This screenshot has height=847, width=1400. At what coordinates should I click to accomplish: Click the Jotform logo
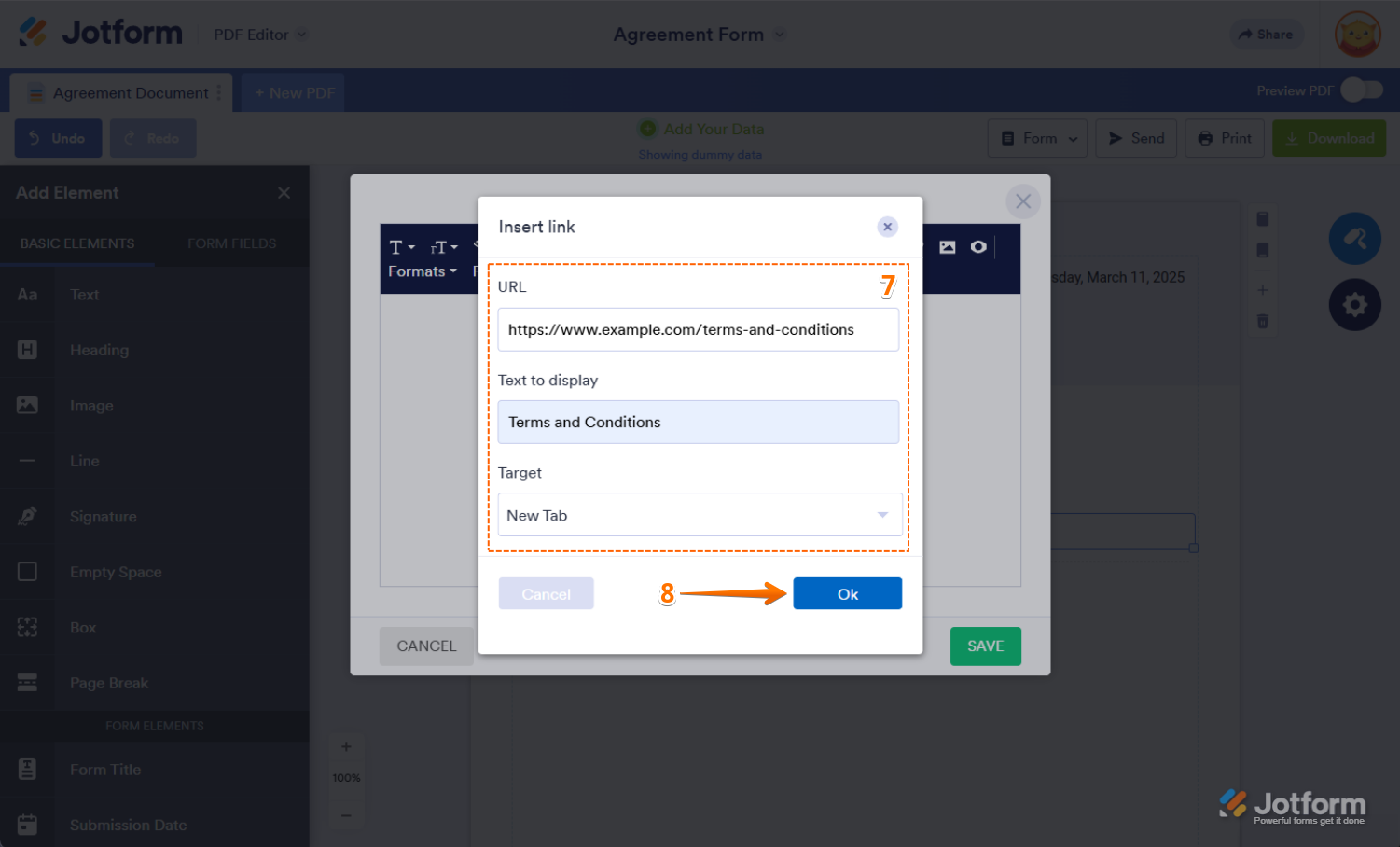[x=101, y=33]
